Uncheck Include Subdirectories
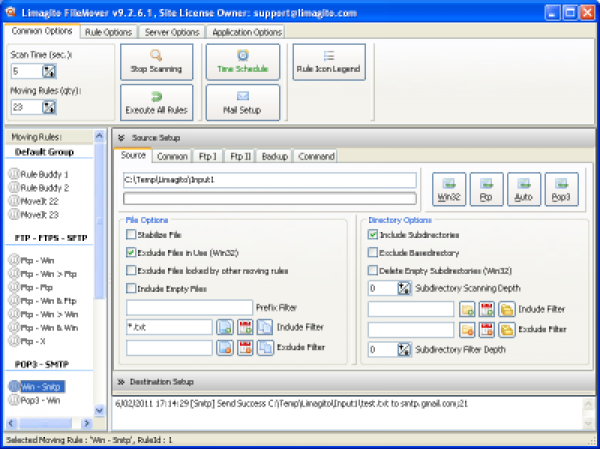Viewport: 600px width, 449px height. coord(373,234)
